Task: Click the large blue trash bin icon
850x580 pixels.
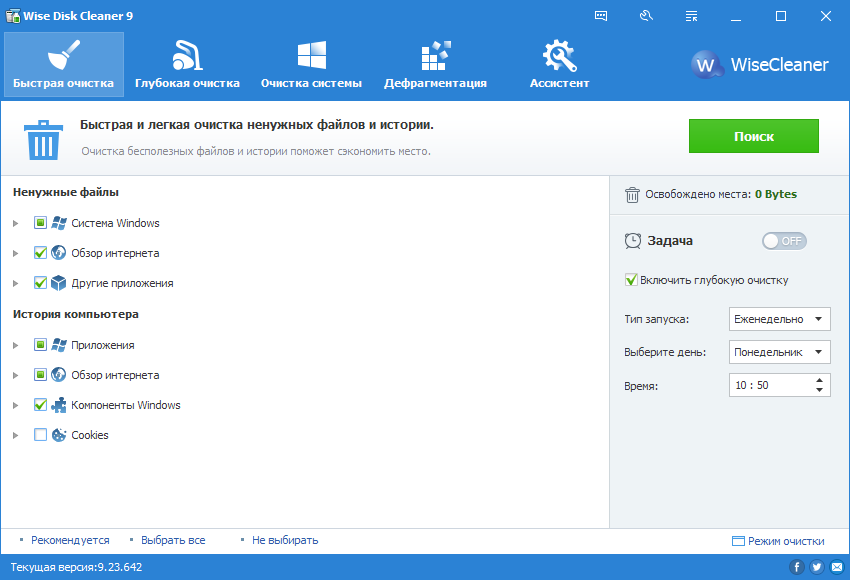Action: coord(43,140)
